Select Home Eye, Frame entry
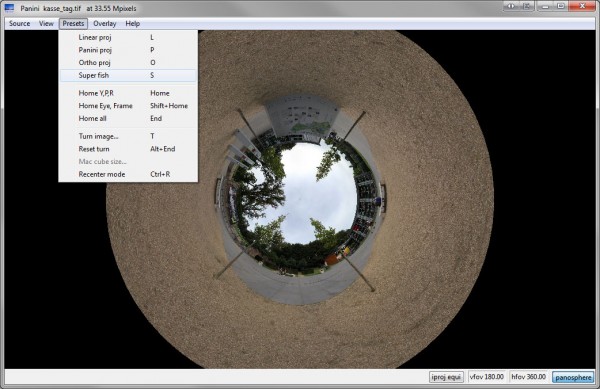 tap(128, 106)
